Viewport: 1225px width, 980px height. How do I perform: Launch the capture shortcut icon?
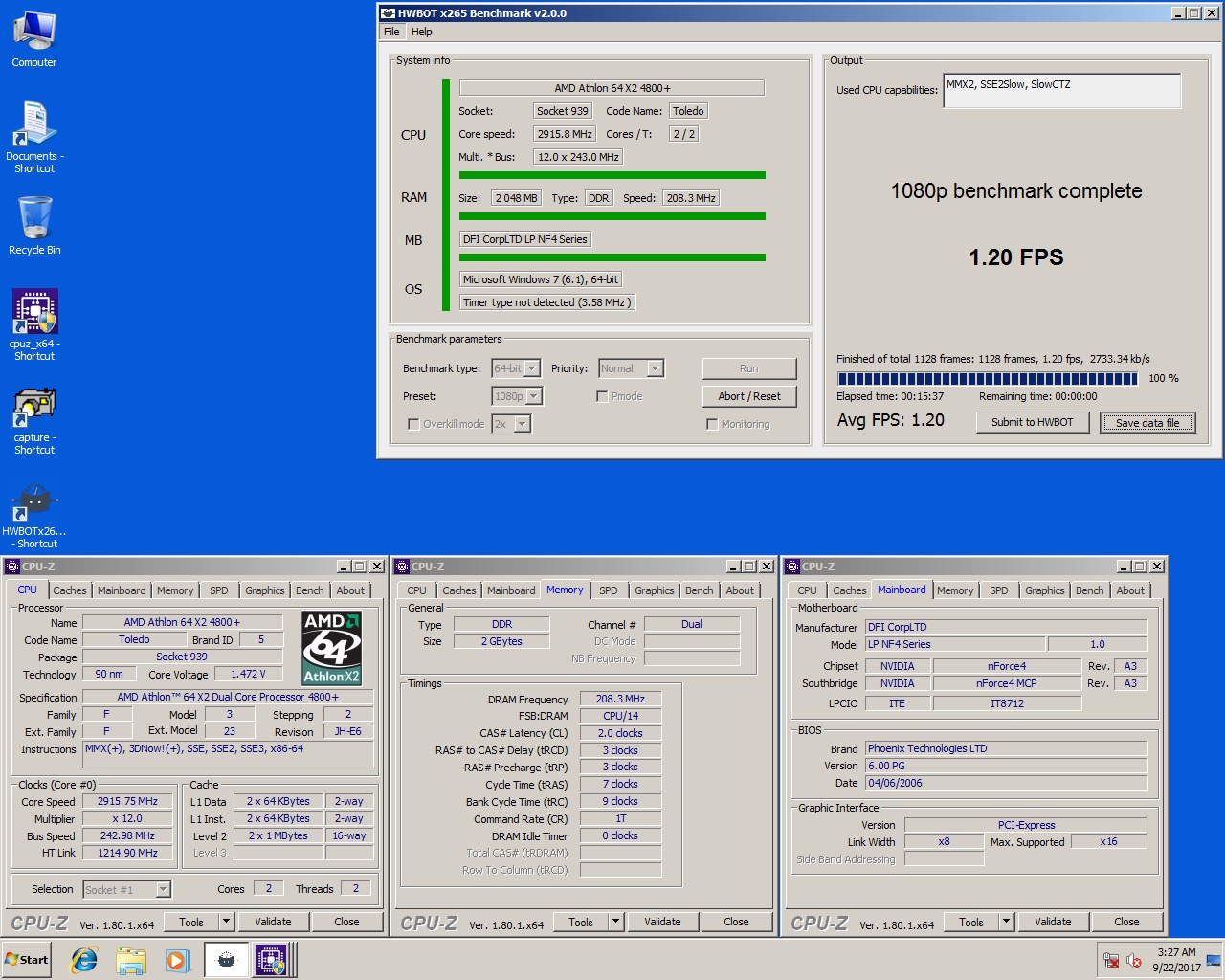(34, 419)
